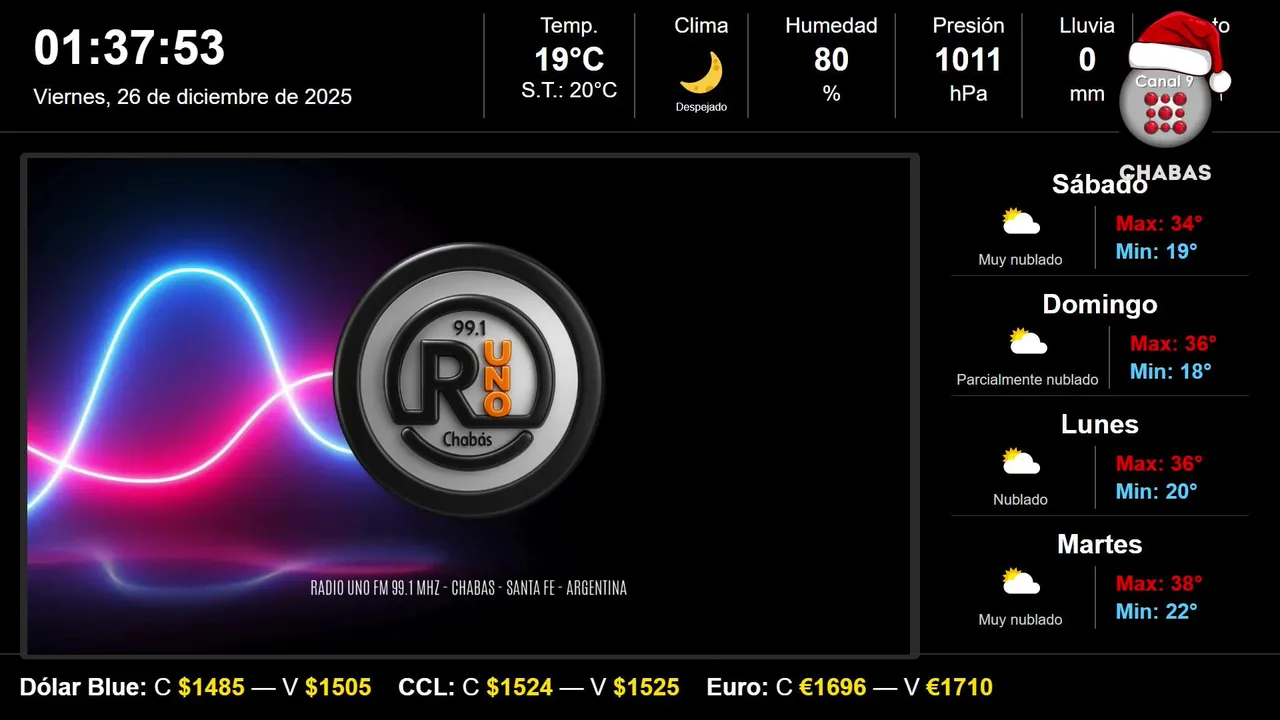Image resolution: width=1280 pixels, height=720 pixels.
Task: Select the Martes forecast heading
Action: (1099, 544)
